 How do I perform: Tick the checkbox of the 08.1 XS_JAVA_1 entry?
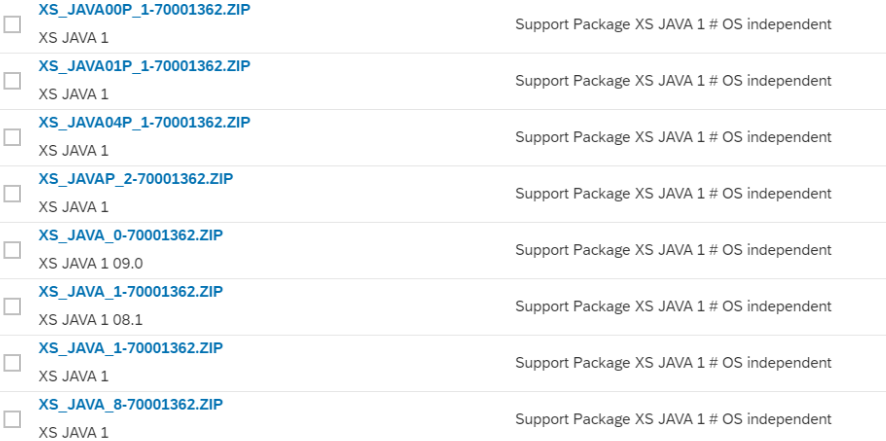(x=12, y=306)
